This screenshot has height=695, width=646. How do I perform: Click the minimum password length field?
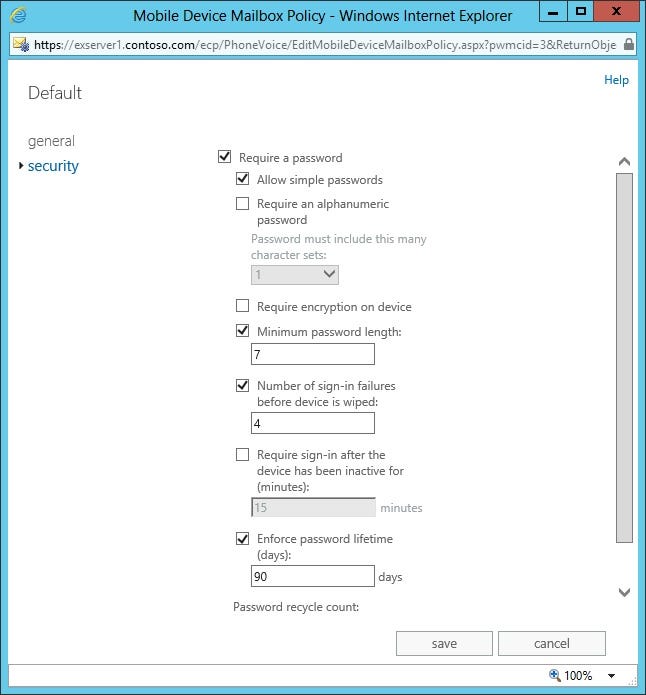(x=313, y=354)
